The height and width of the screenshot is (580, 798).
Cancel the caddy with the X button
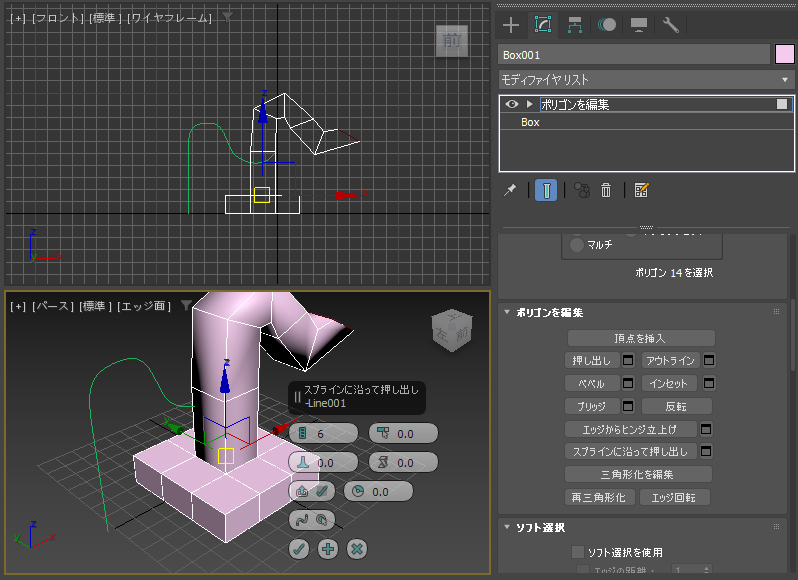pos(357,549)
